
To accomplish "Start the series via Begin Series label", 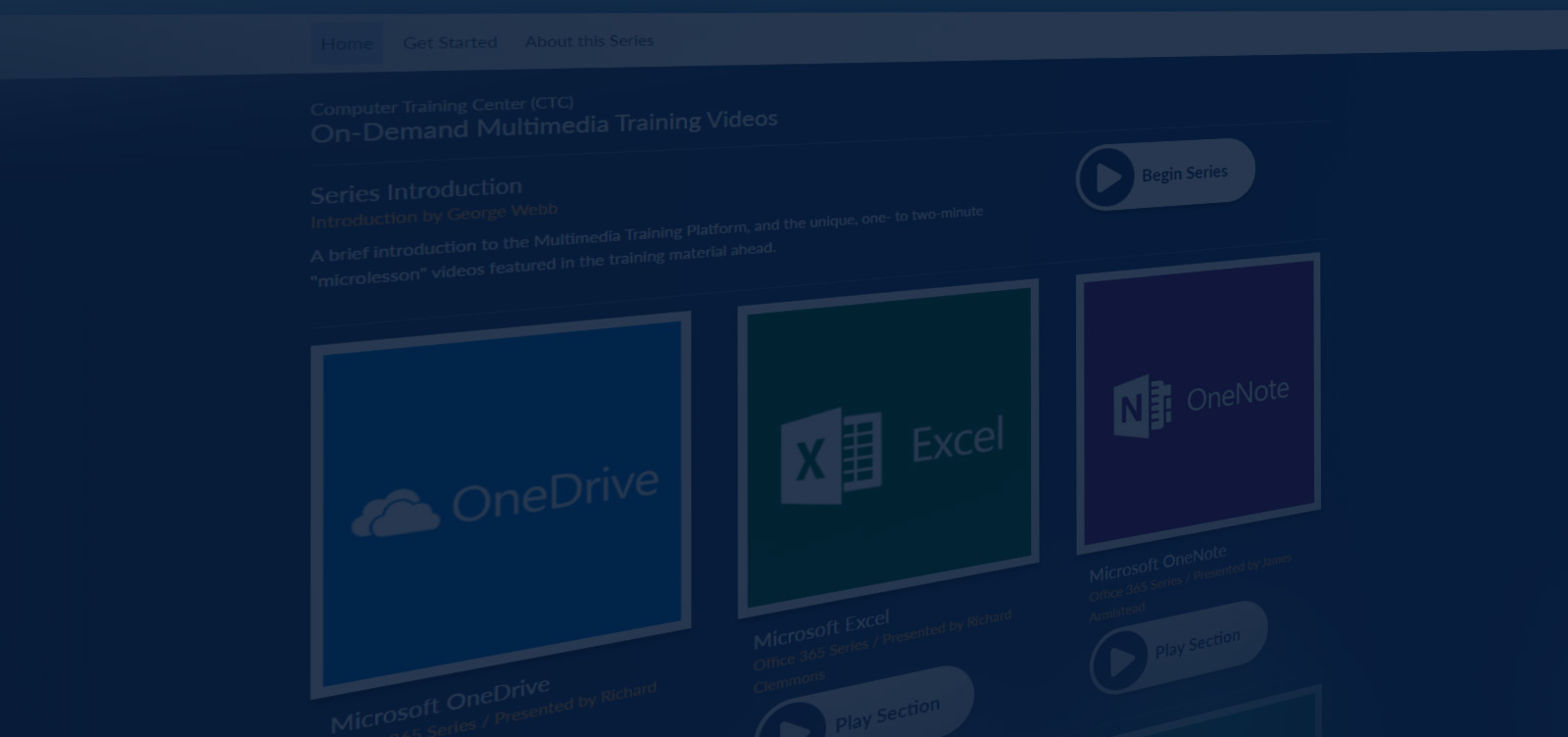I will click(1184, 173).
